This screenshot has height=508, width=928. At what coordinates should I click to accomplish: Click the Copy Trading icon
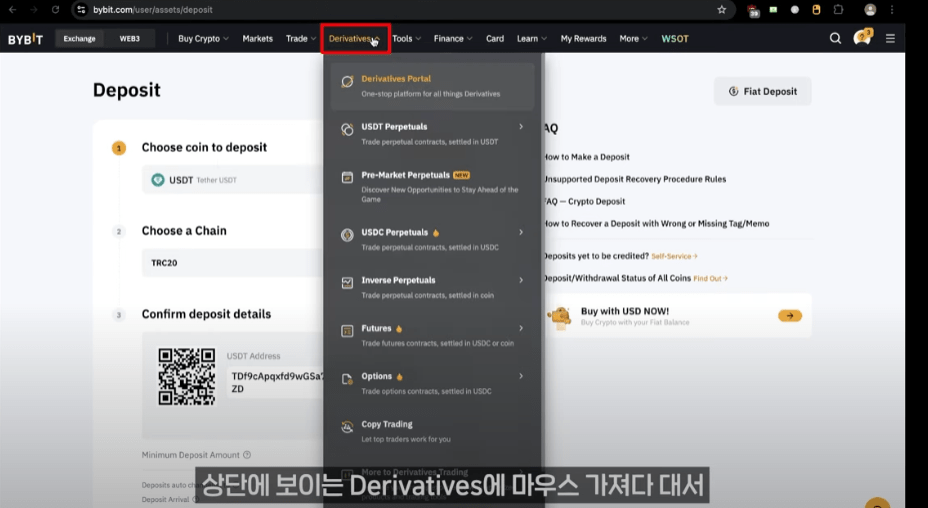347,427
